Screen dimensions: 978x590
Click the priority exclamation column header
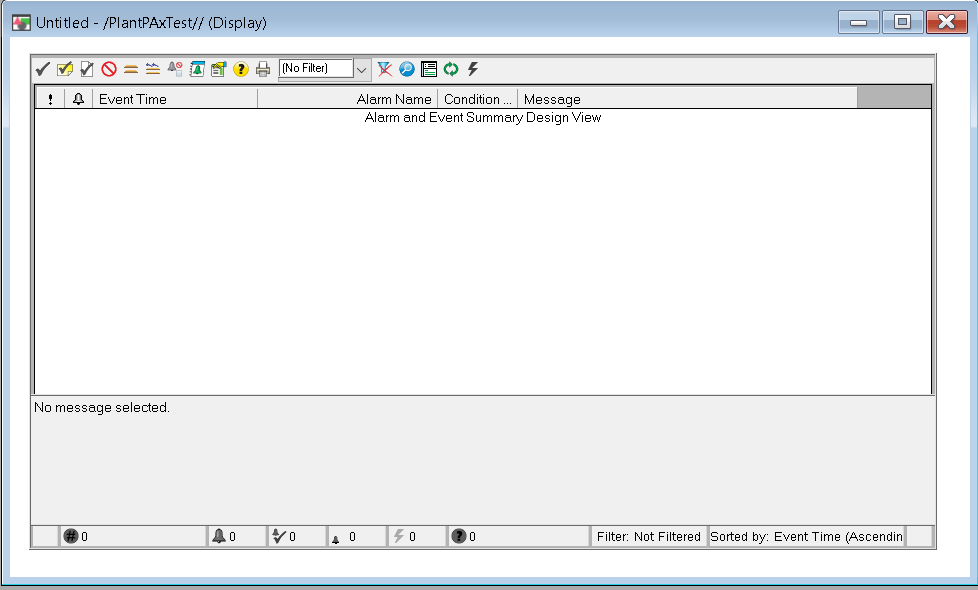(x=50, y=99)
